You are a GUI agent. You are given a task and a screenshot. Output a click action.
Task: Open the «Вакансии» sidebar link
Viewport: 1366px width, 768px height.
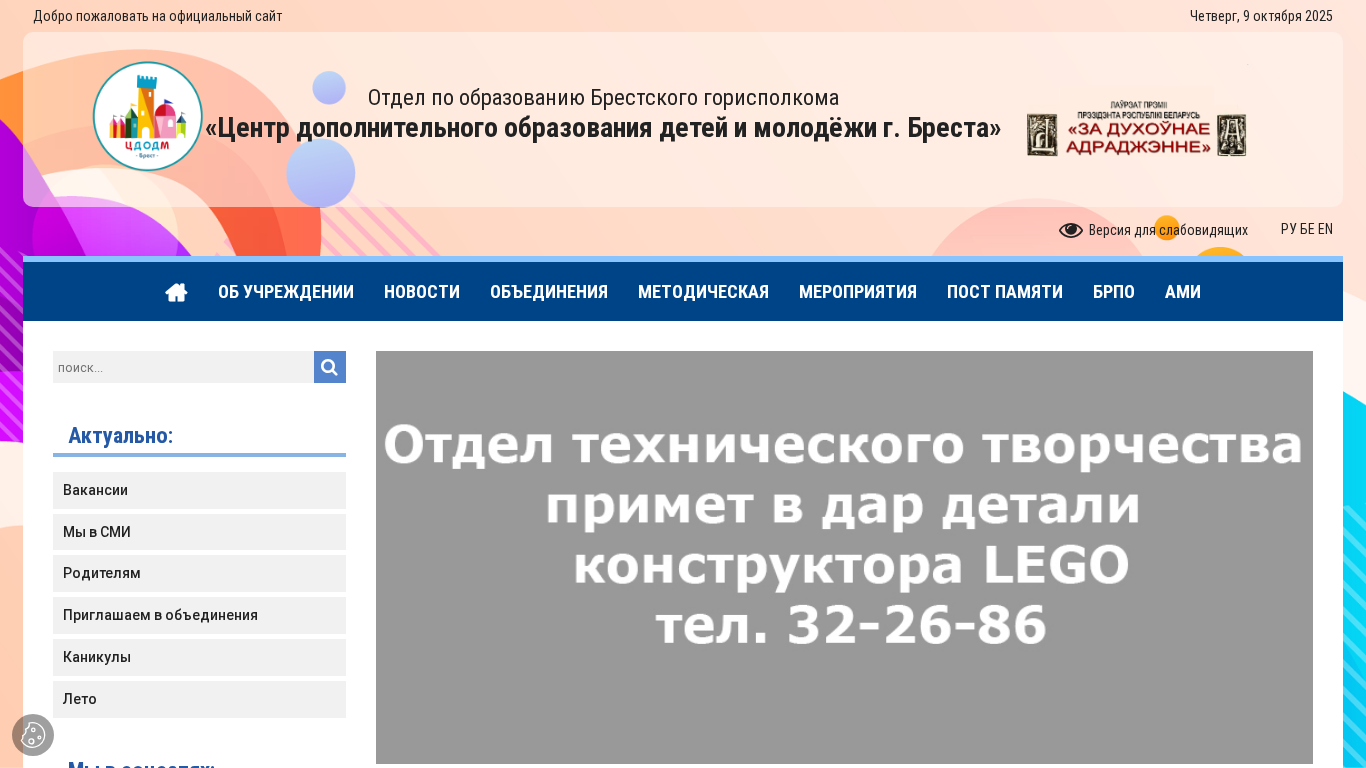tap(199, 490)
